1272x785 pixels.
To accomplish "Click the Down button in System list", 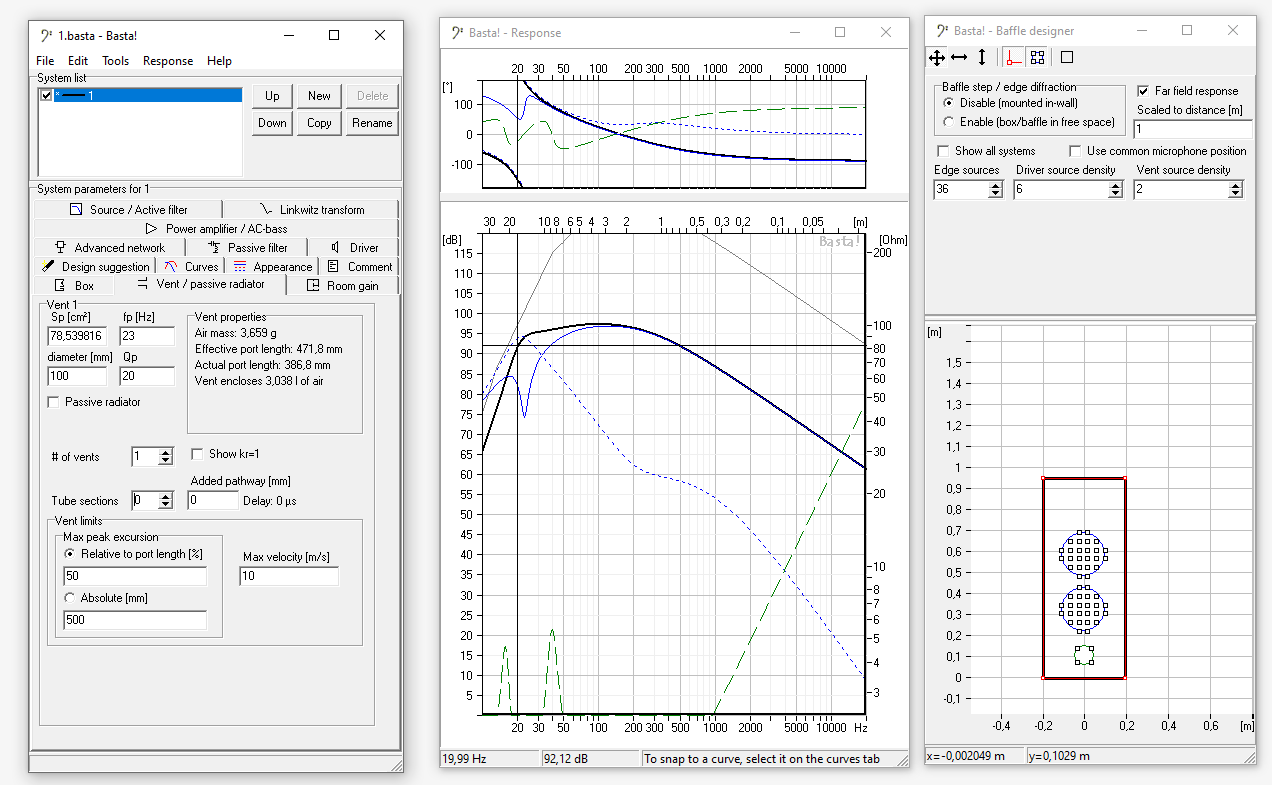I will coord(272,123).
